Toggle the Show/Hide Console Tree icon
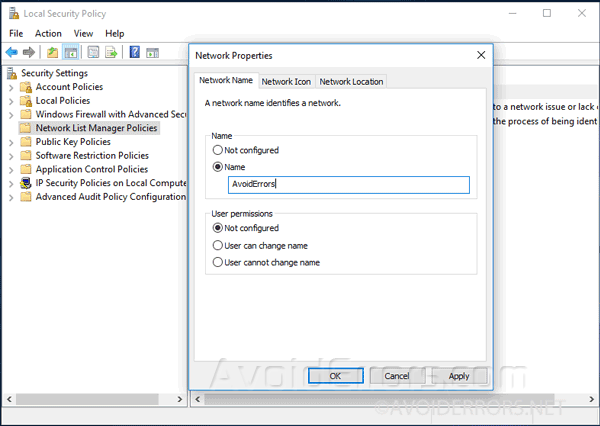 pyautogui.click(x=71, y=52)
